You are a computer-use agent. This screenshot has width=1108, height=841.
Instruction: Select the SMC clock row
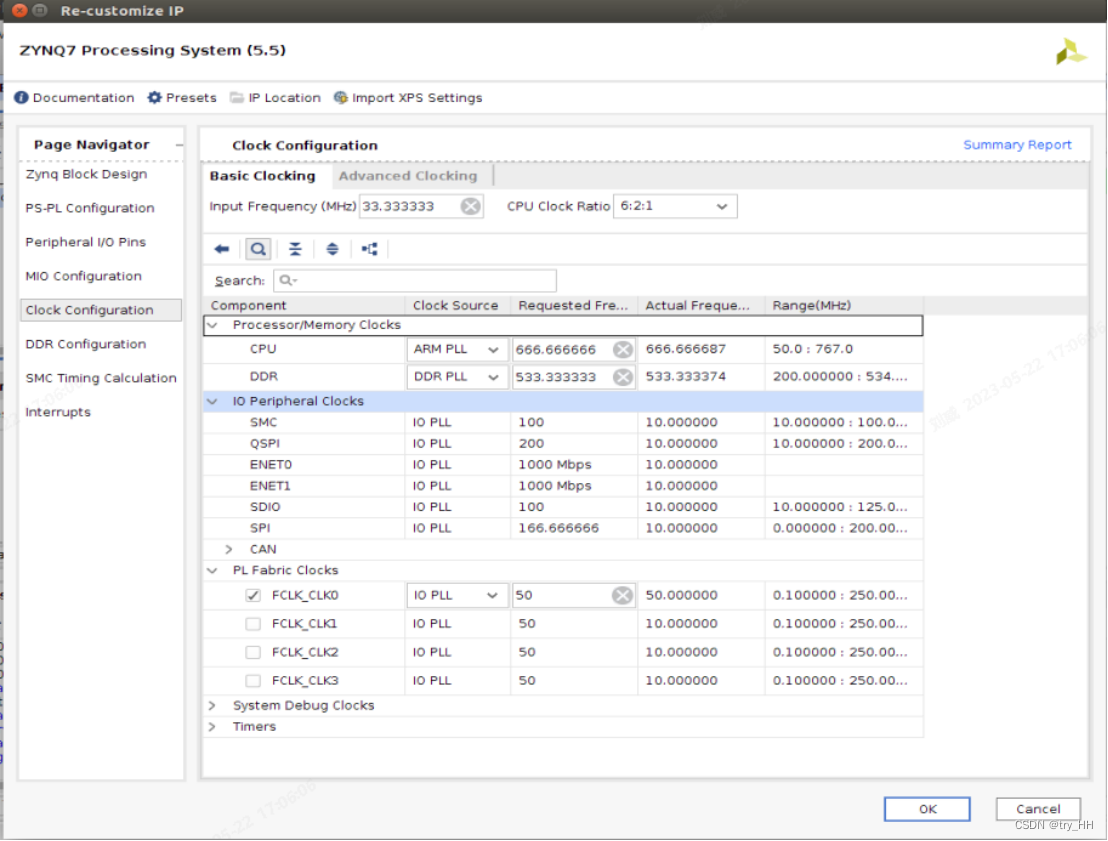[x=563, y=423]
